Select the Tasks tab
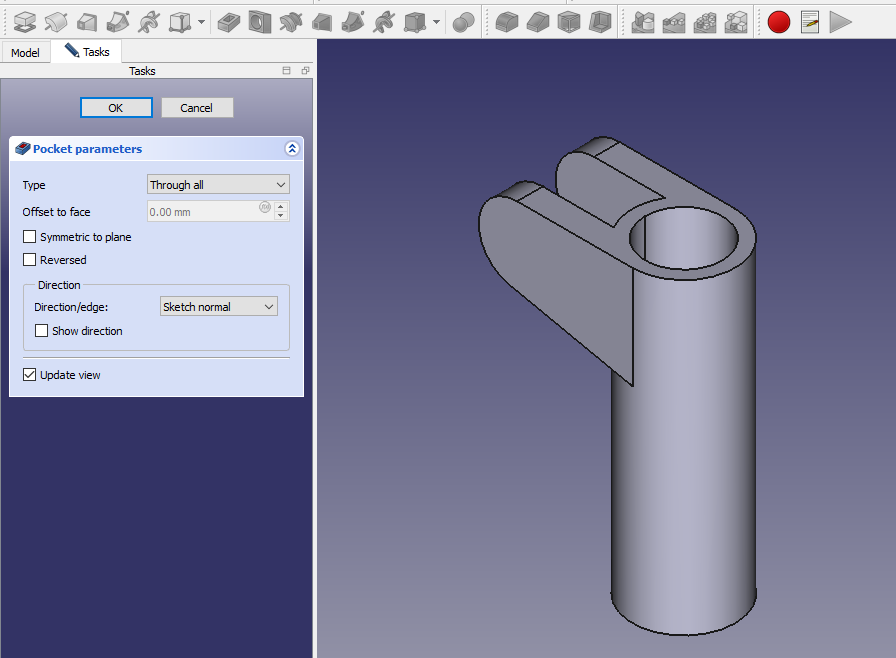896x658 pixels. point(87,51)
